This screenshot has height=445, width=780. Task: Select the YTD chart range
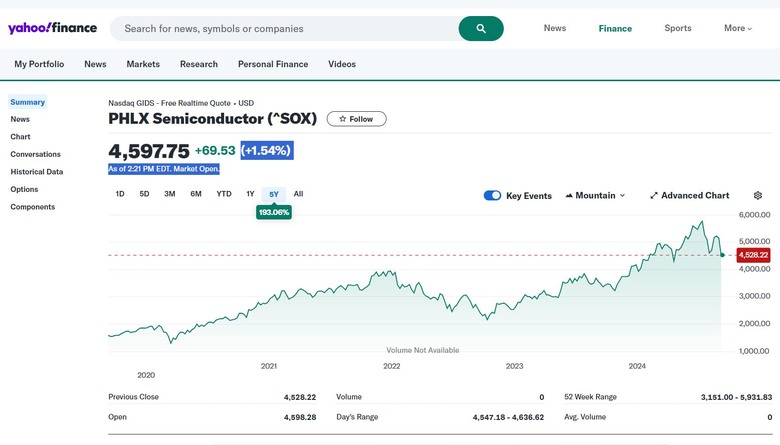[x=224, y=194]
